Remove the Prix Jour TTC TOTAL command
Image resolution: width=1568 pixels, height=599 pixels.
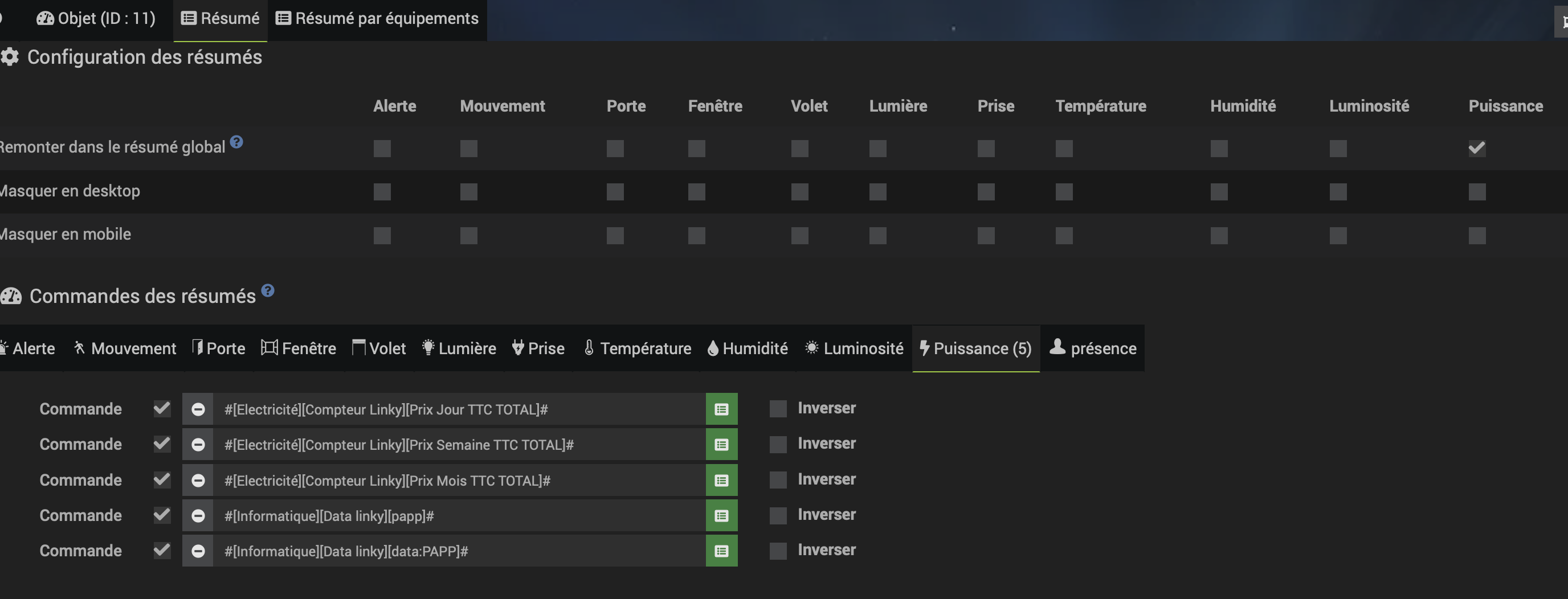coord(198,409)
